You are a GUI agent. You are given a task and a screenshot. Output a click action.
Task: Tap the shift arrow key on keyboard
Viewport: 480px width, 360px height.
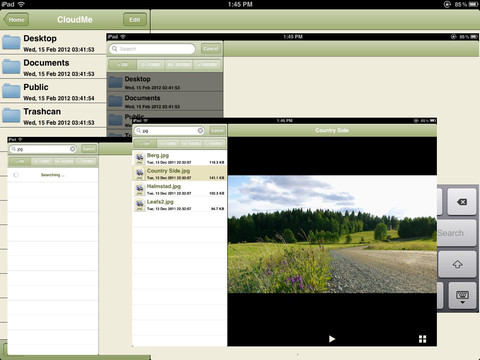point(457,264)
